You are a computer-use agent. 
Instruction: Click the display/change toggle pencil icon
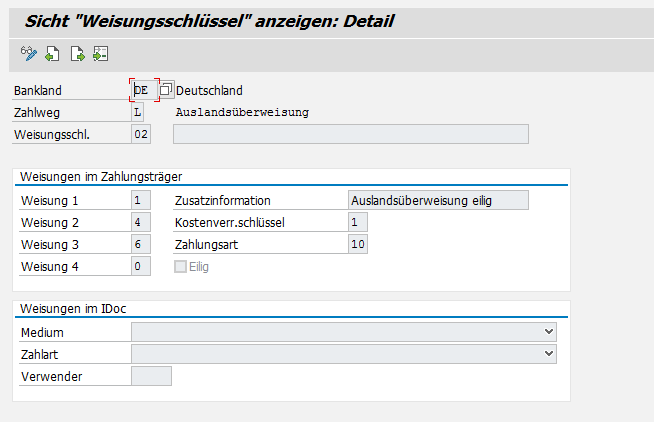(28, 53)
